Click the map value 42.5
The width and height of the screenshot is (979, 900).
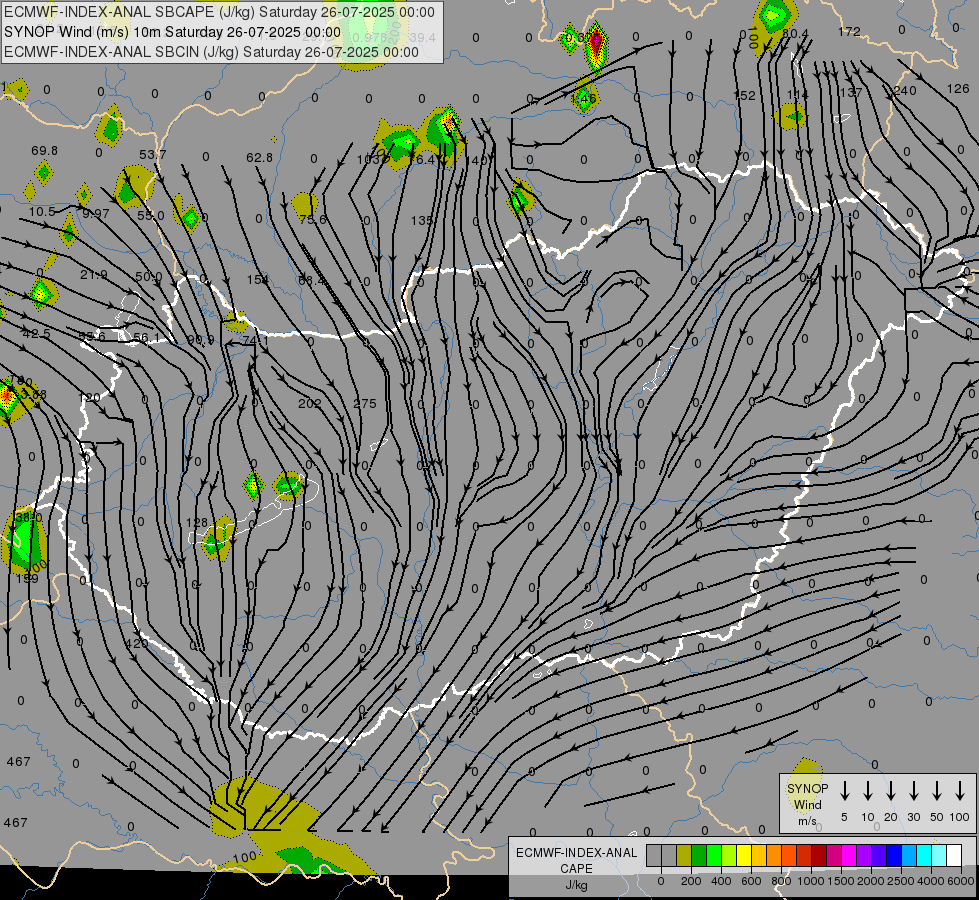point(36,334)
